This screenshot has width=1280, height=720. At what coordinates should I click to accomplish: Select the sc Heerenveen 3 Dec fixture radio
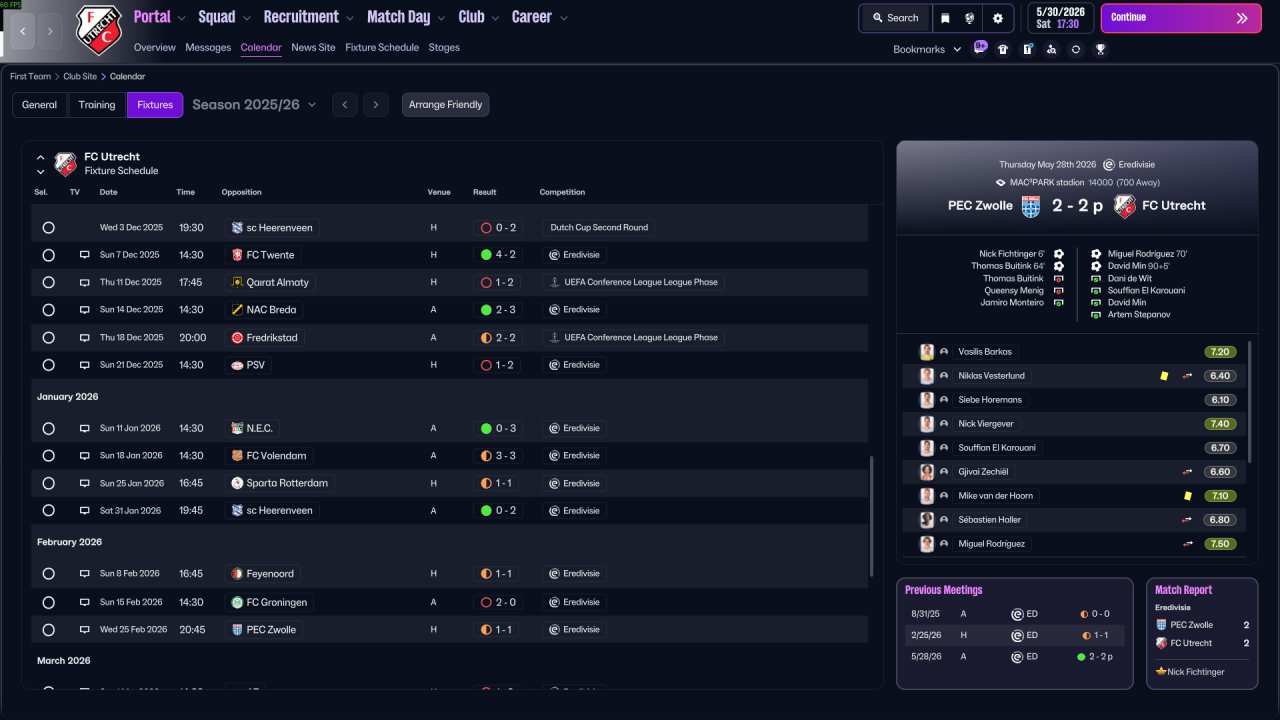[48, 228]
